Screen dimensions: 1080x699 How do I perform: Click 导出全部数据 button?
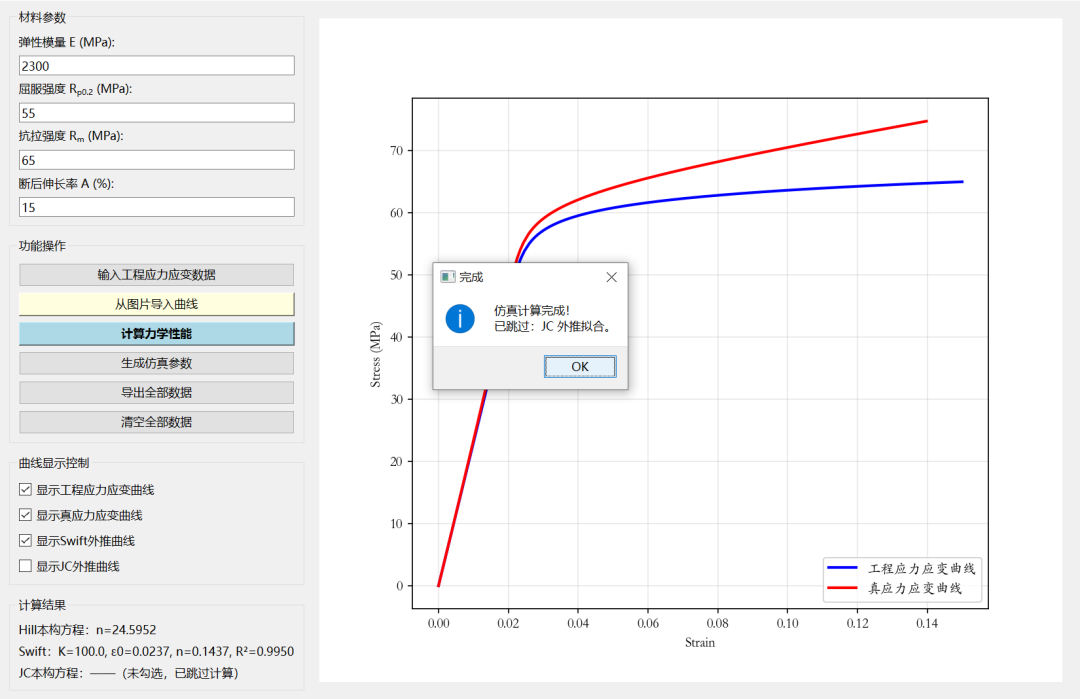pyautogui.click(x=156, y=393)
